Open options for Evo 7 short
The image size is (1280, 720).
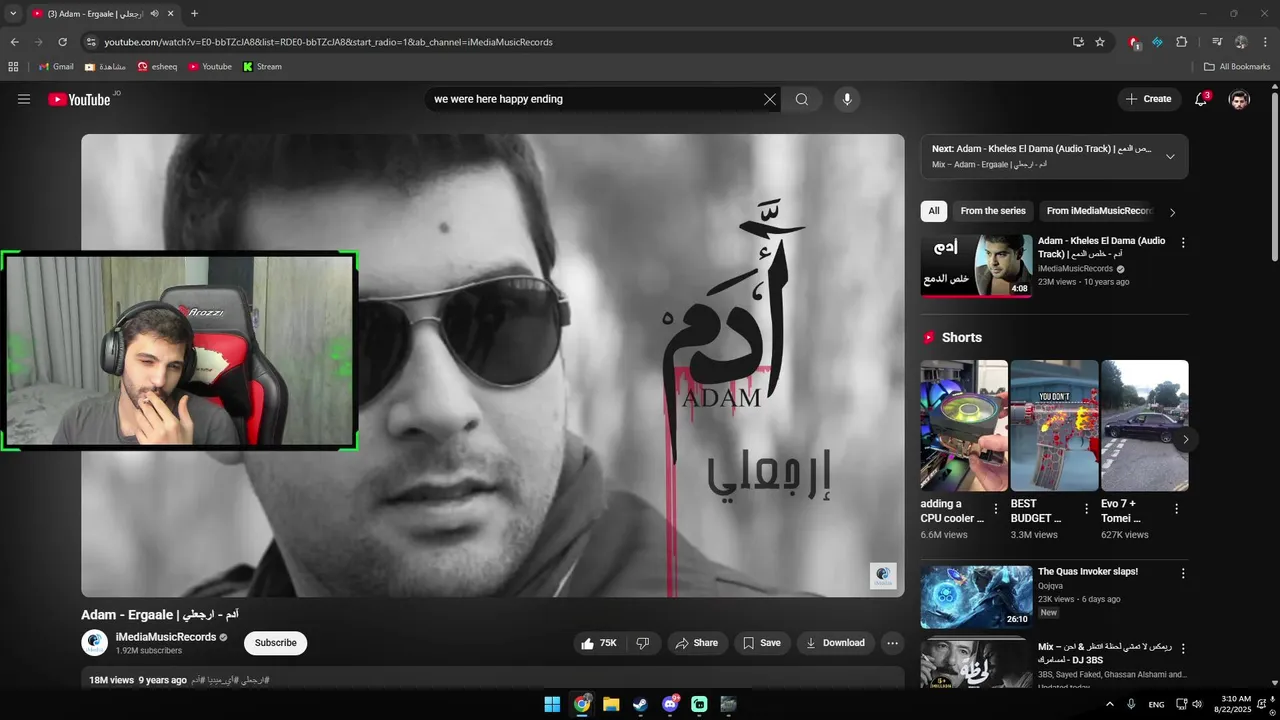point(1176,509)
